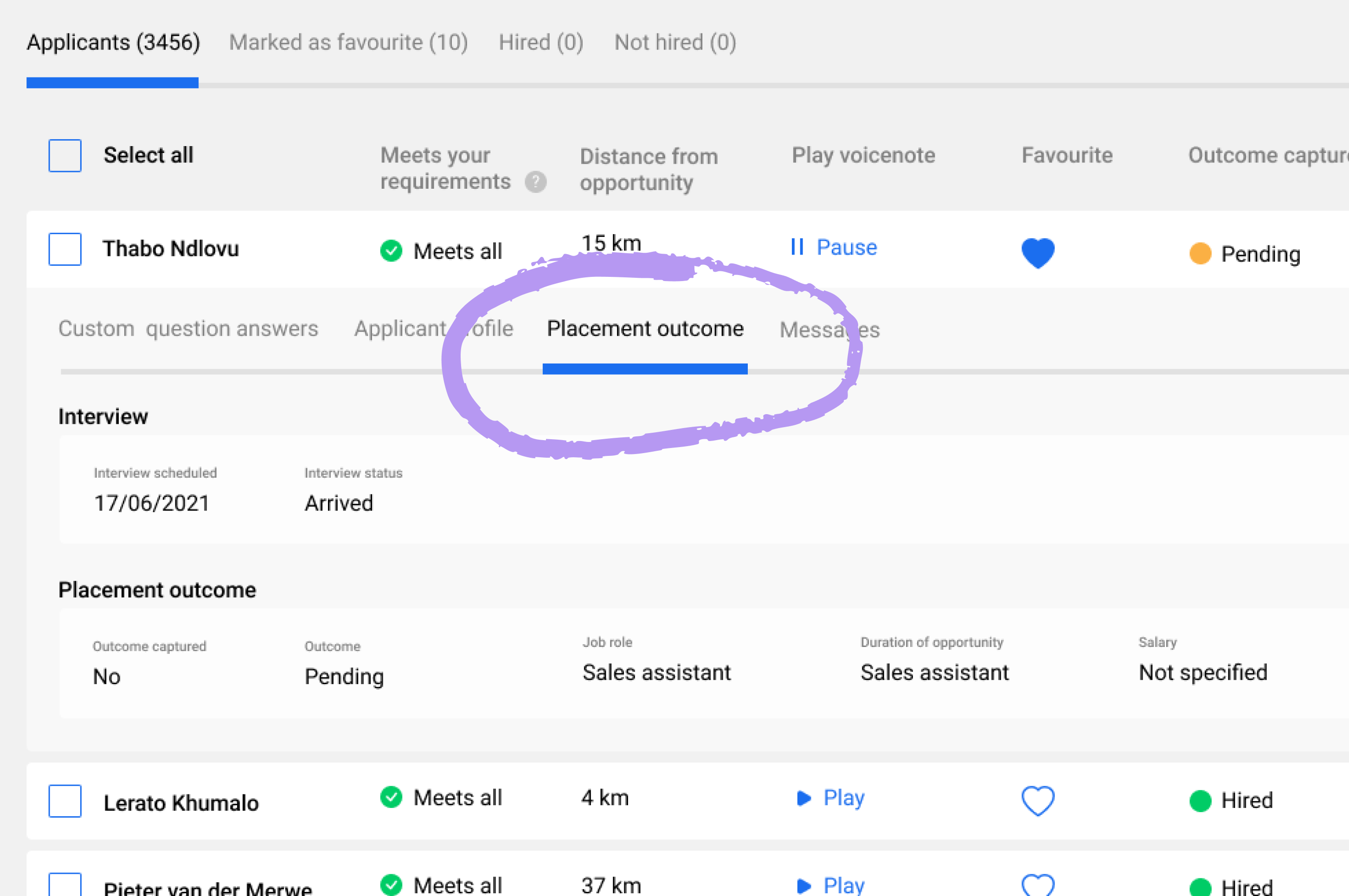Viewport: 1349px width, 896px height.
Task: Click orange Pending status dot for Thabo
Action: 1200,253
